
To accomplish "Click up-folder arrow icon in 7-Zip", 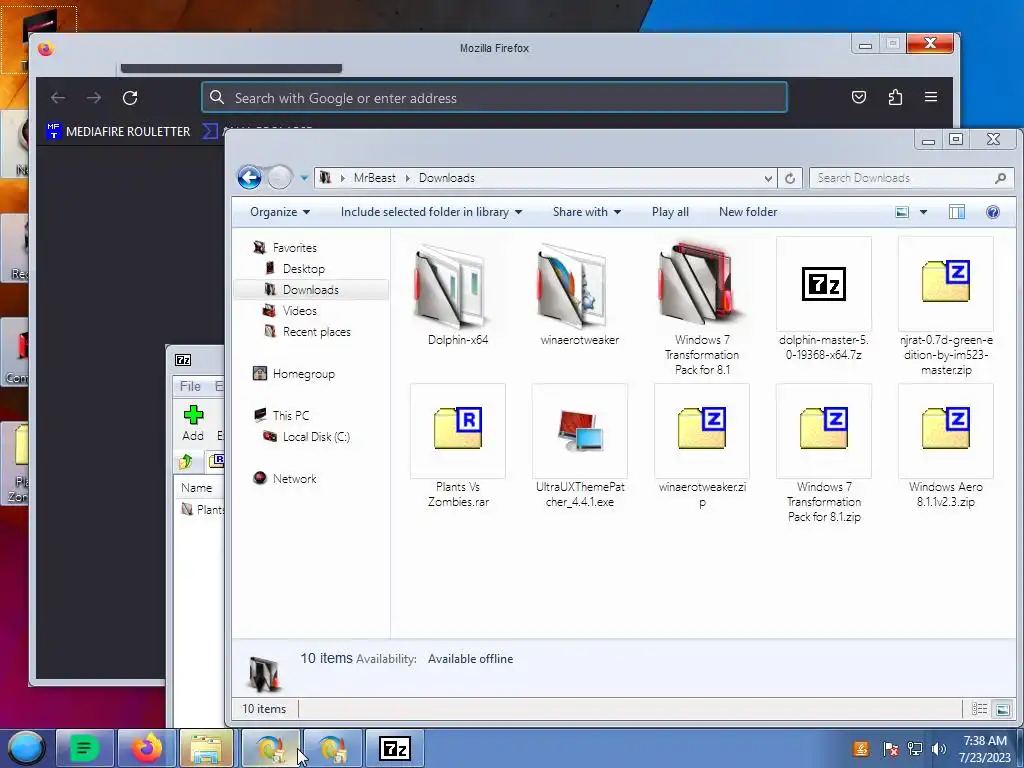I will (x=185, y=461).
